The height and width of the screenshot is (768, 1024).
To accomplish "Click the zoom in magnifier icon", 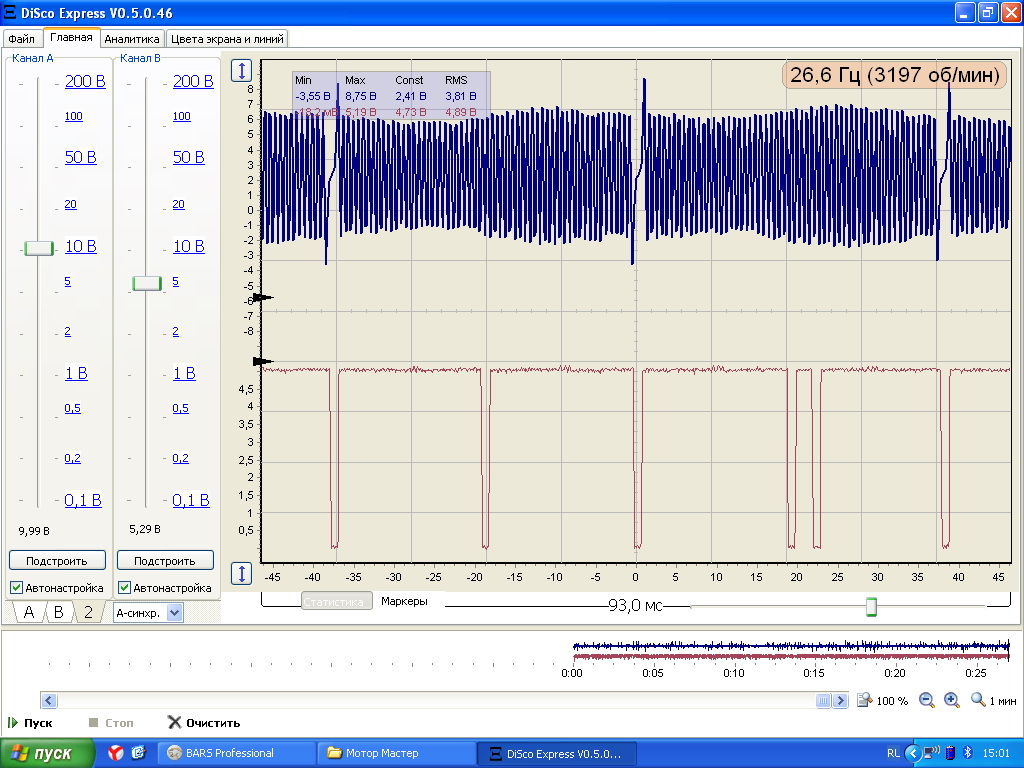I will [951, 701].
